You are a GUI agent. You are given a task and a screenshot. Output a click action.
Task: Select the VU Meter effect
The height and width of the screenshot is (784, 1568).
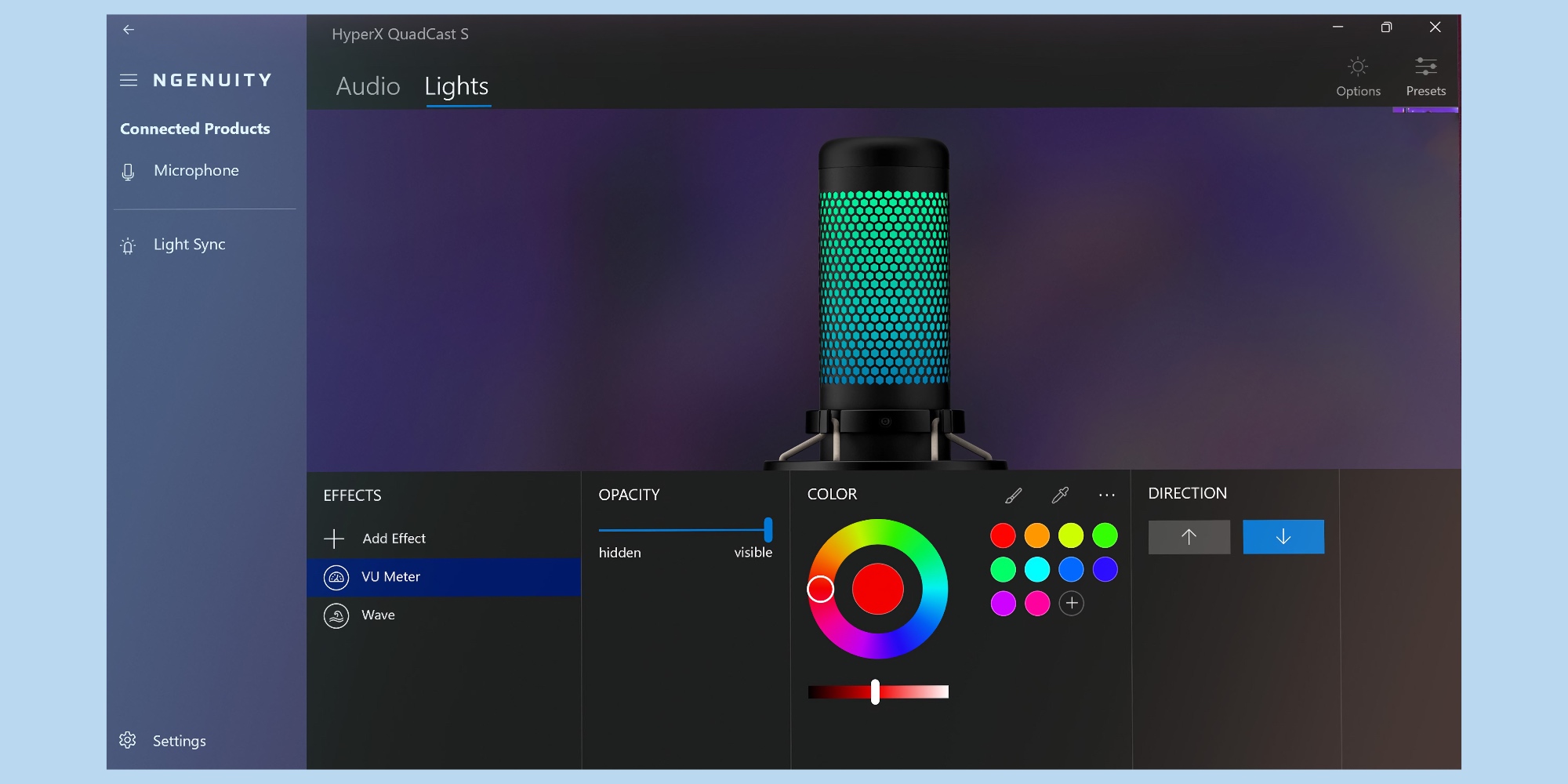click(444, 577)
